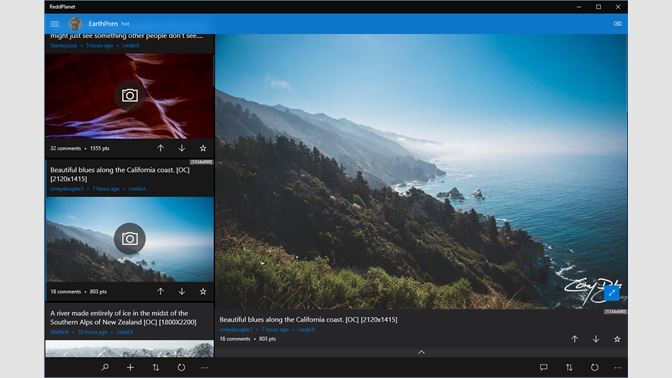Viewport: 672px width, 378px height.
Task: Open sort options in list bottom bar
Action: [156, 367]
